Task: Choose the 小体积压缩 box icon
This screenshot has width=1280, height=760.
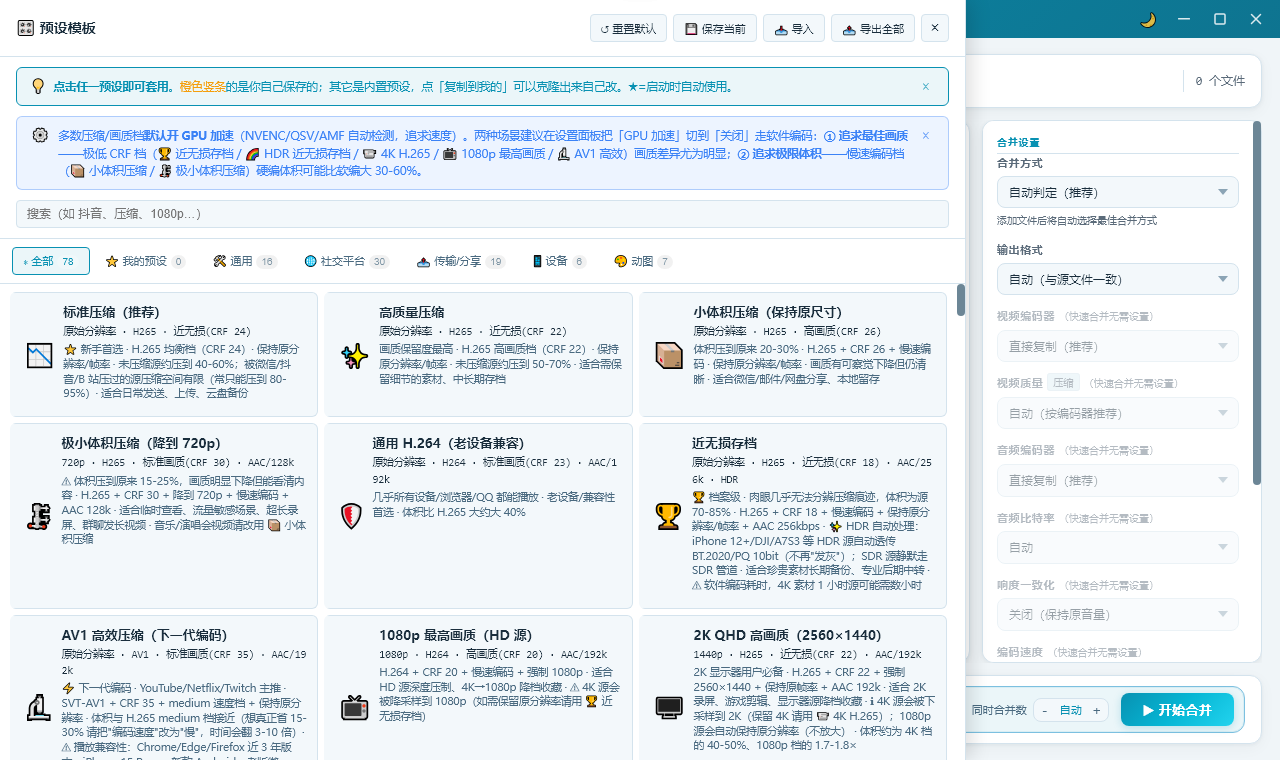Action: click(668, 355)
